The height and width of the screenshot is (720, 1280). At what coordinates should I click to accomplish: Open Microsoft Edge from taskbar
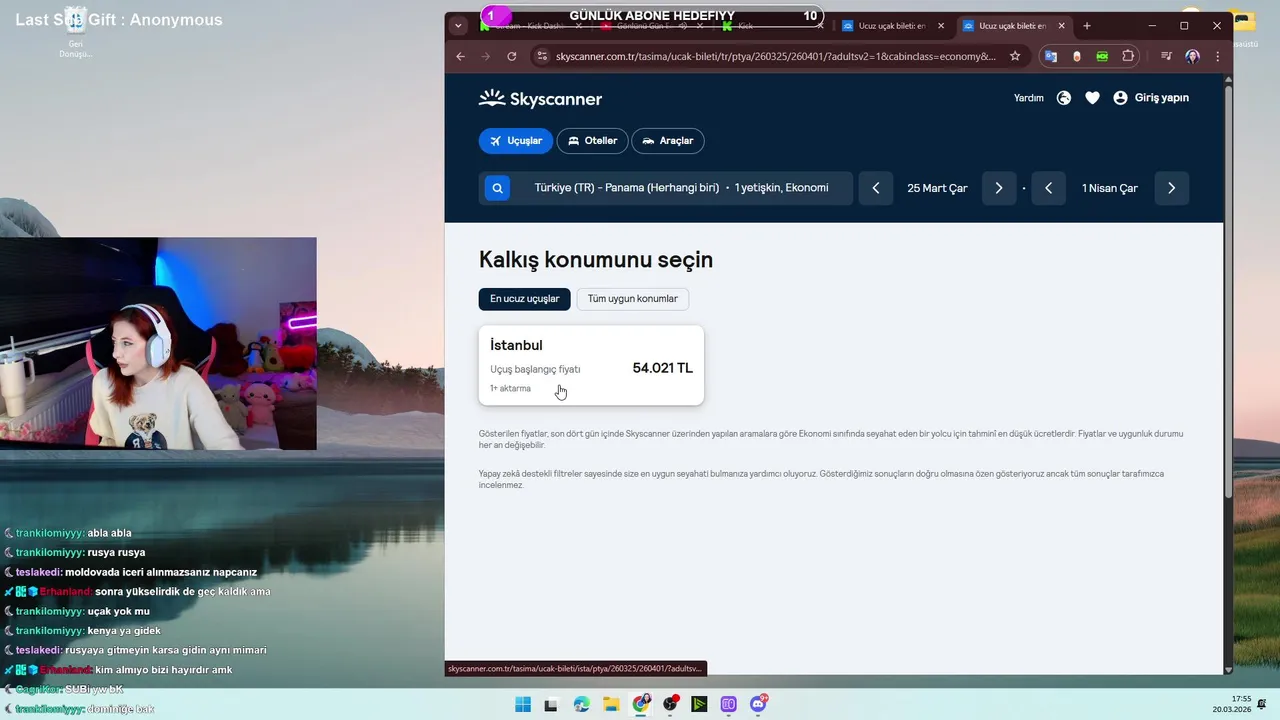582,704
